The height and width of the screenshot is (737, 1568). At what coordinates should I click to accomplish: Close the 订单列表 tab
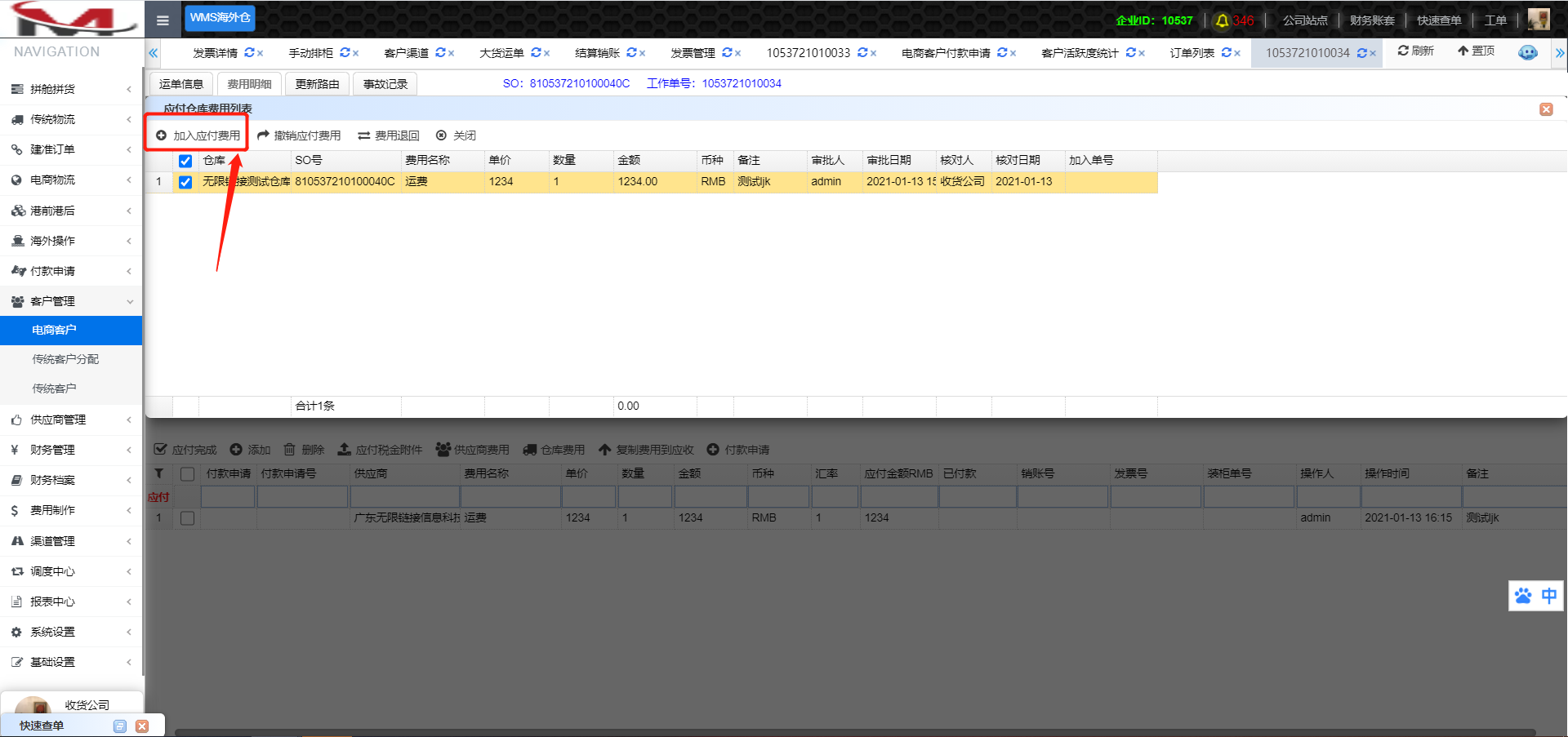click(x=1237, y=54)
